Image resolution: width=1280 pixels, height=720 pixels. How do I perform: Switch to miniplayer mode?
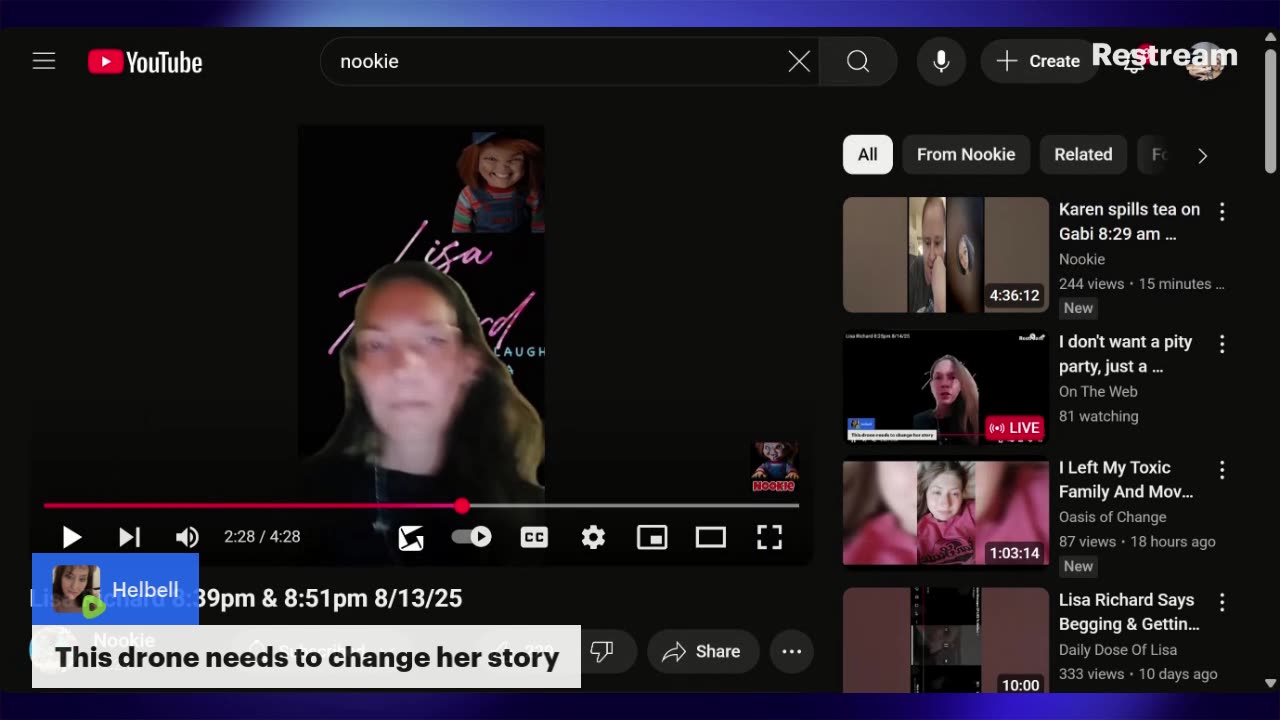(x=652, y=537)
